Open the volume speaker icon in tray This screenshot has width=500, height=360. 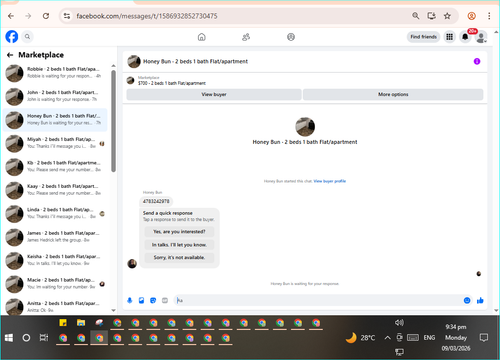(399, 322)
